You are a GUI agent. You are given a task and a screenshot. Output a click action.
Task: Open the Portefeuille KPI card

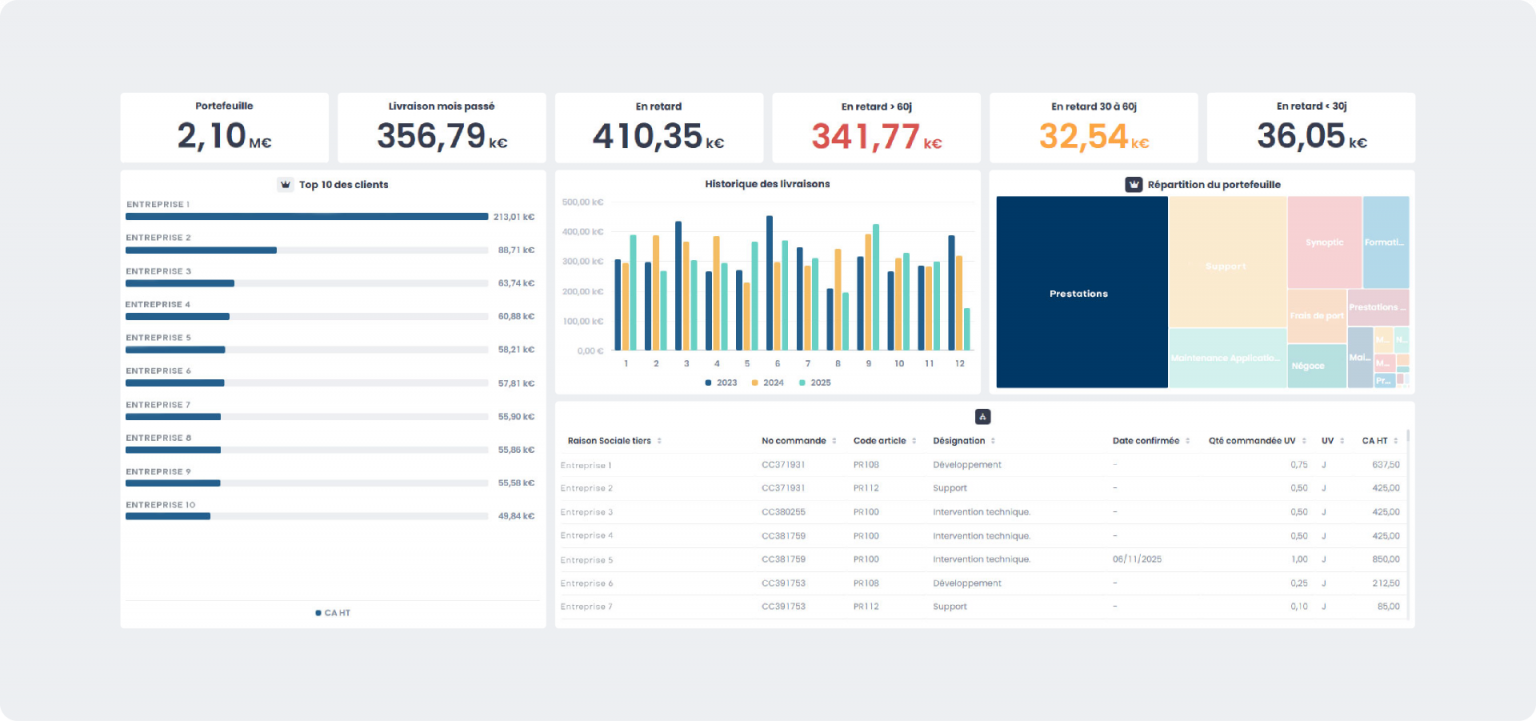pos(224,128)
